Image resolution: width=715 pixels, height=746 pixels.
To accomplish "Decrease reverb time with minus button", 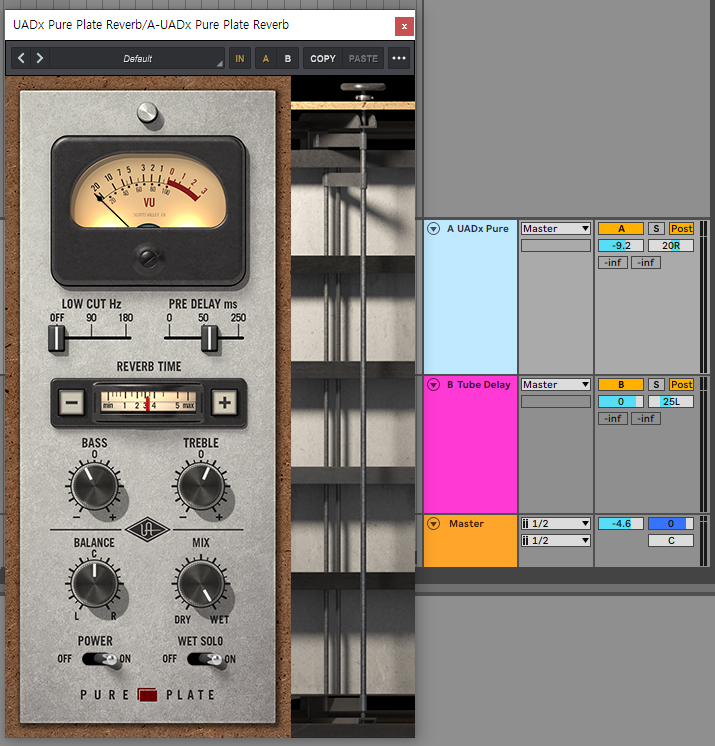I will pyautogui.click(x=72, y=402).
